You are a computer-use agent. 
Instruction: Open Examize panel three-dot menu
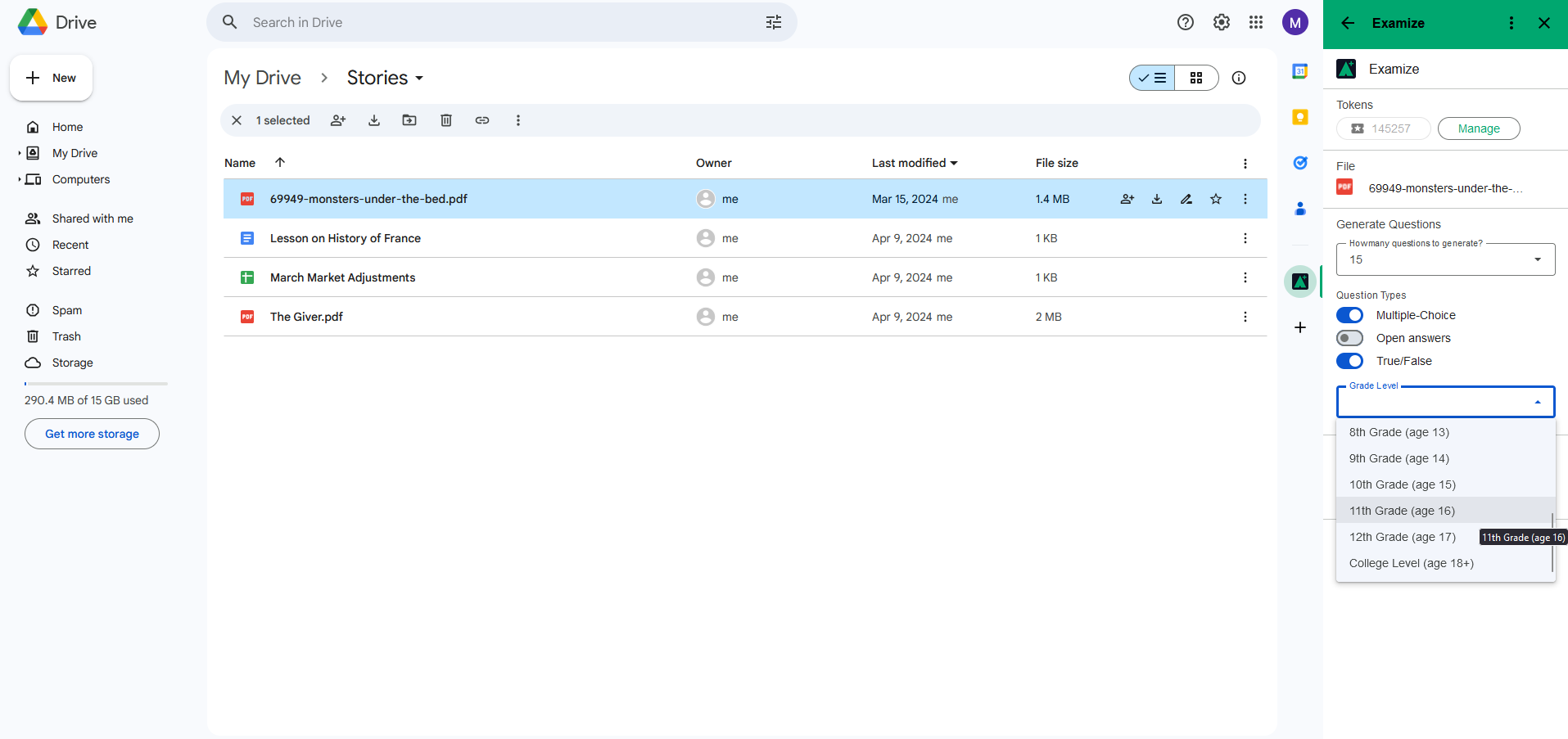pyautogui.click(x=1512, y=23)
